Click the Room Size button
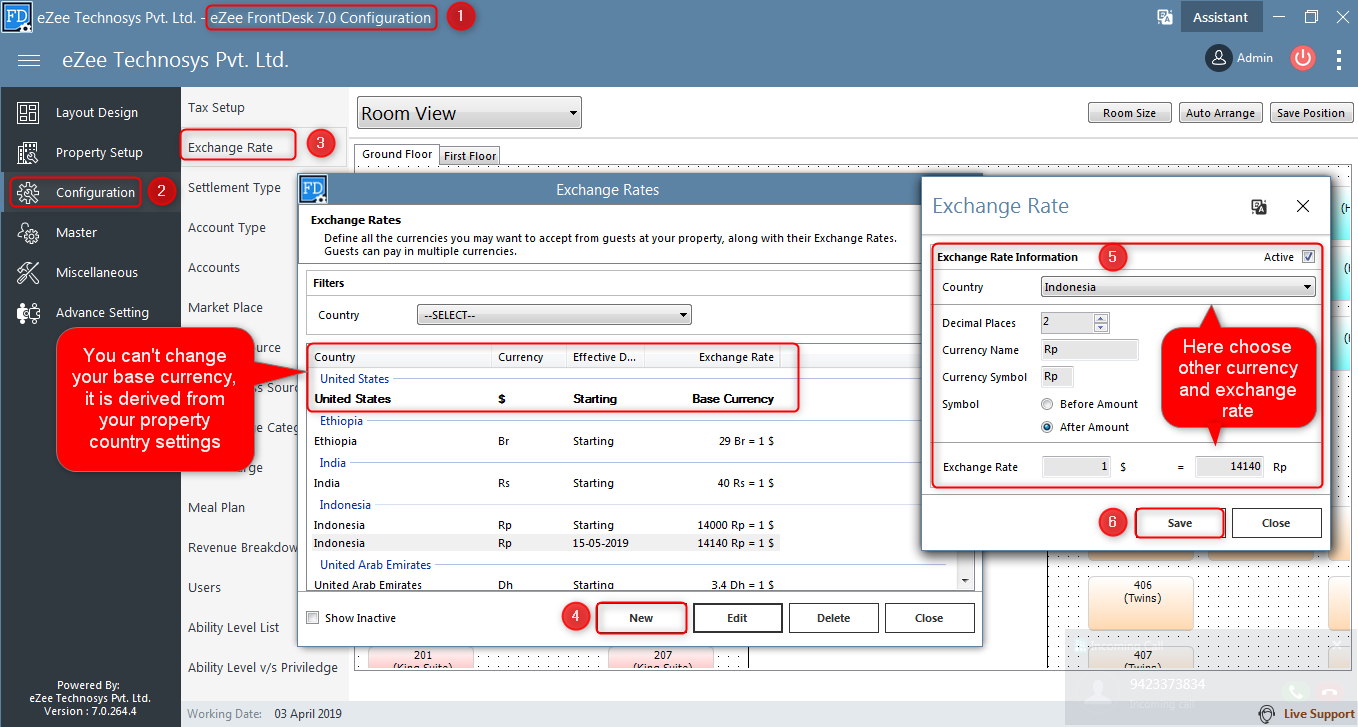Image resolution: width=1358 pixels, height=727 pixels. tap(1130, 113)
